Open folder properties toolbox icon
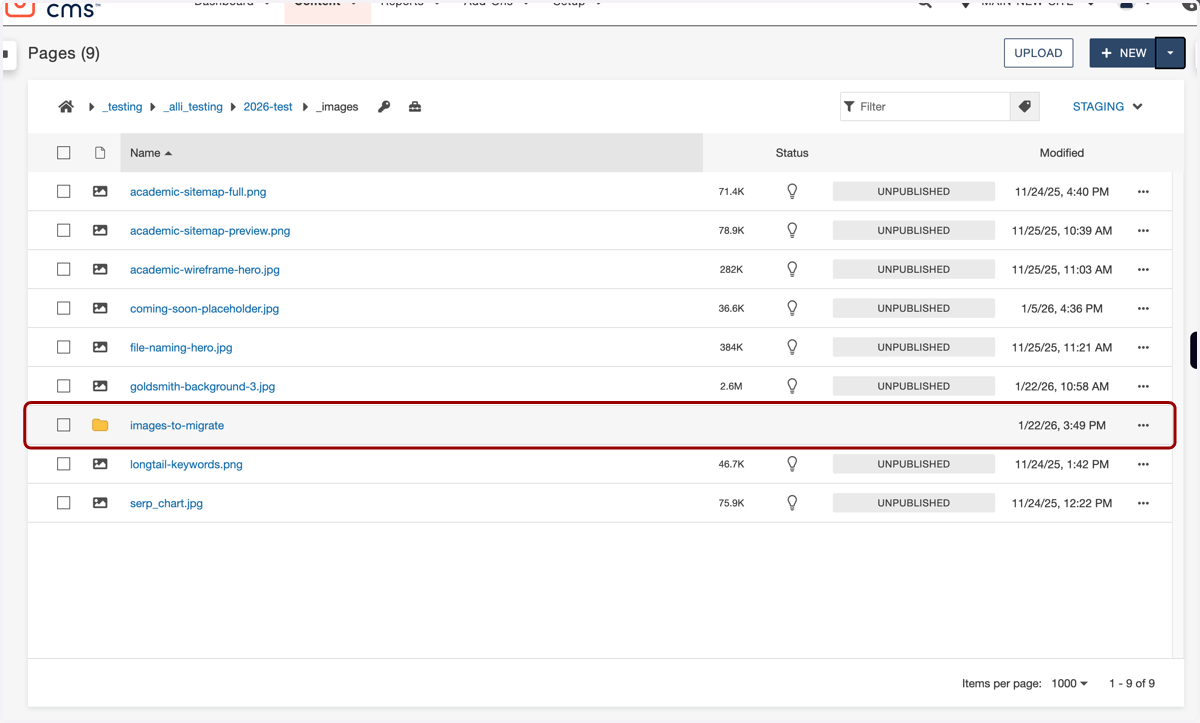 point(415,107)
